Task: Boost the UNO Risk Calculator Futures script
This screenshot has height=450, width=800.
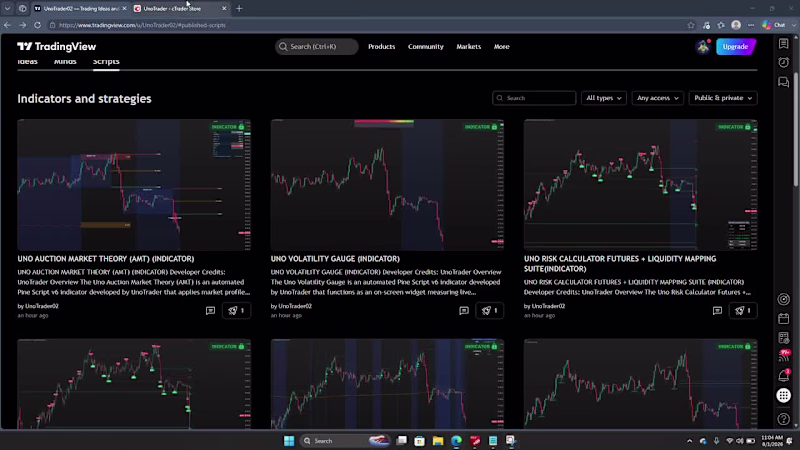Action: (x=743, y=311)
